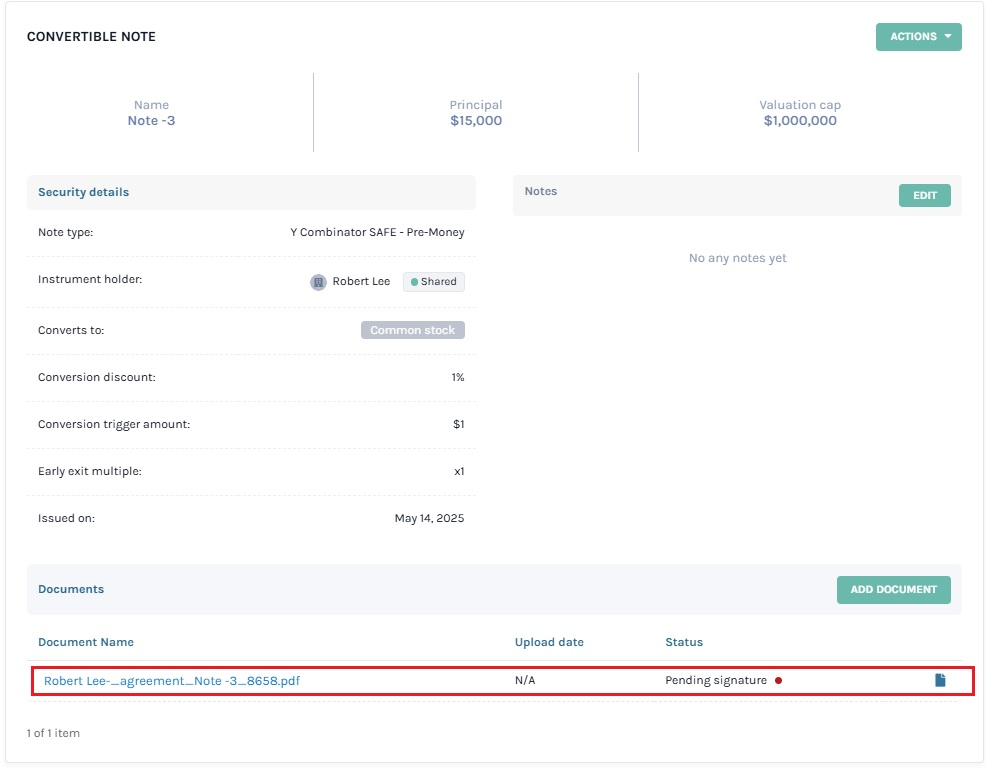986x768 pixels.
Task: Select the $15,000 principal value
Action: tap(476, 120)
